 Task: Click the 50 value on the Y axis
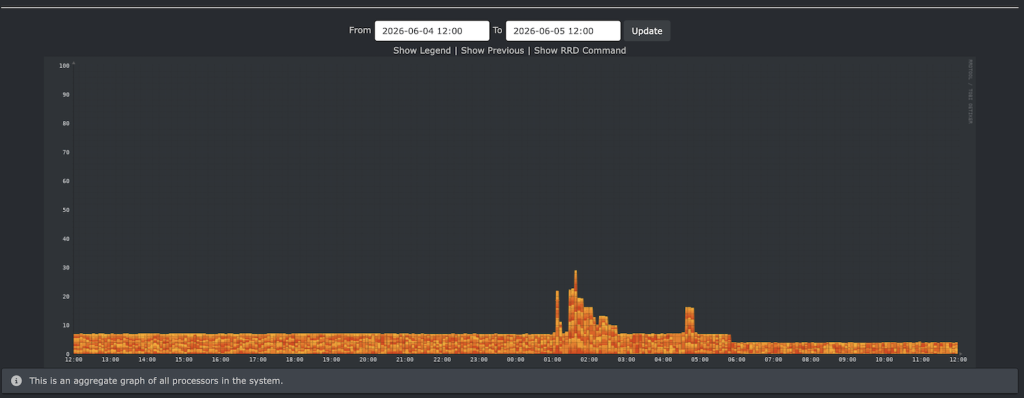tap(65, 210)
